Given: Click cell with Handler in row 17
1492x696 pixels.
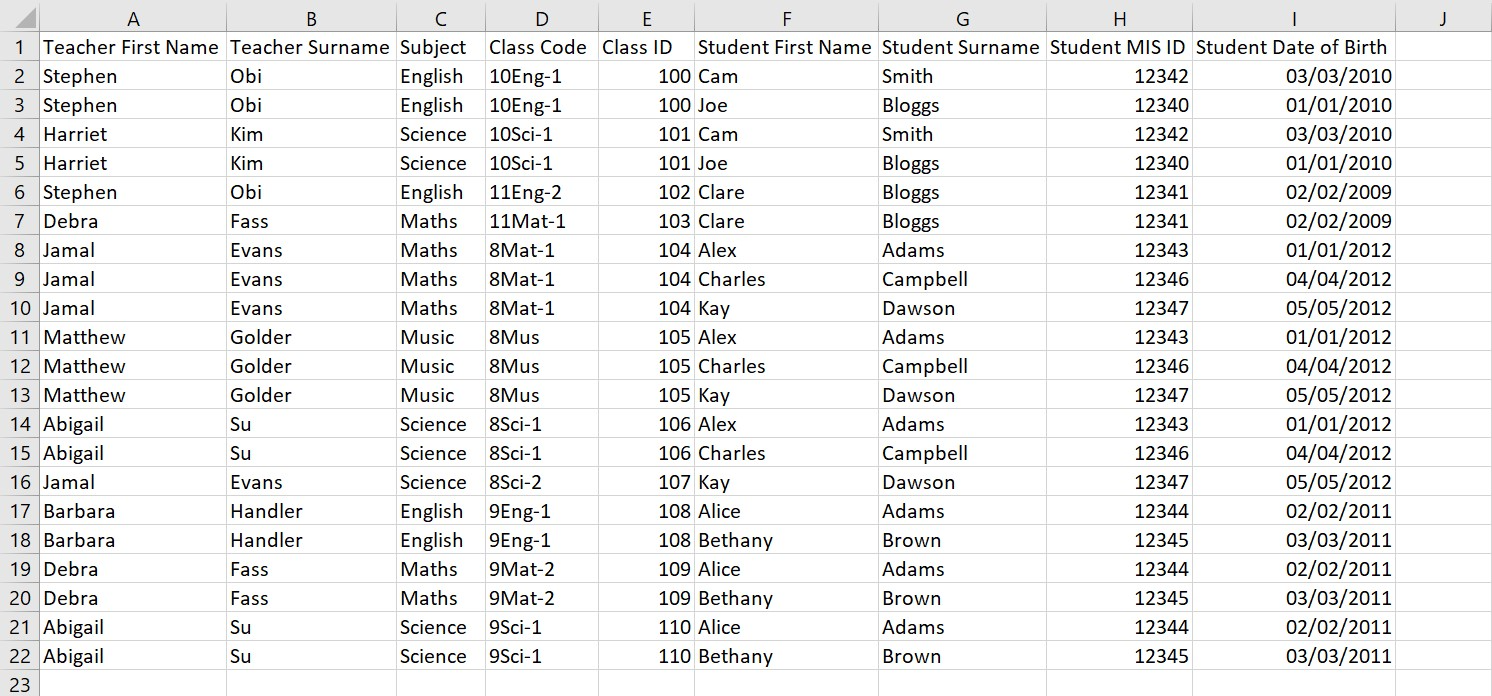Looking at the screenshot, I should 311,511.
